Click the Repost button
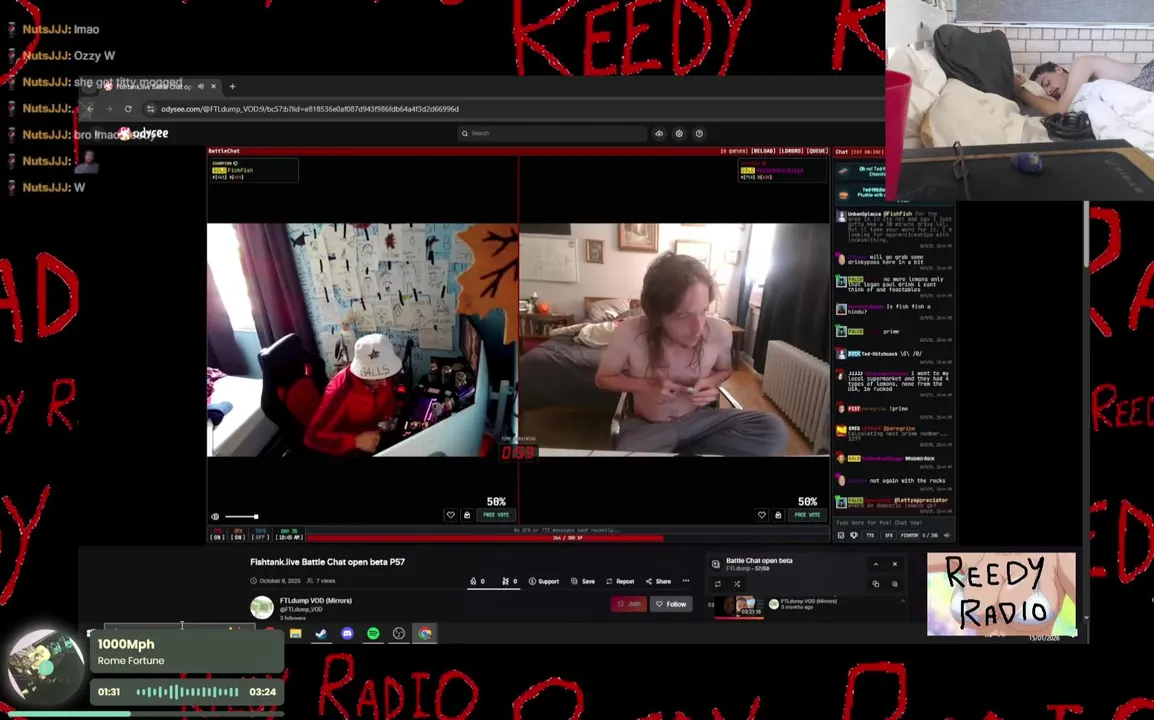Image resolution: width=1154 pixels, height=720 pixels. click(x=620, y=581)
